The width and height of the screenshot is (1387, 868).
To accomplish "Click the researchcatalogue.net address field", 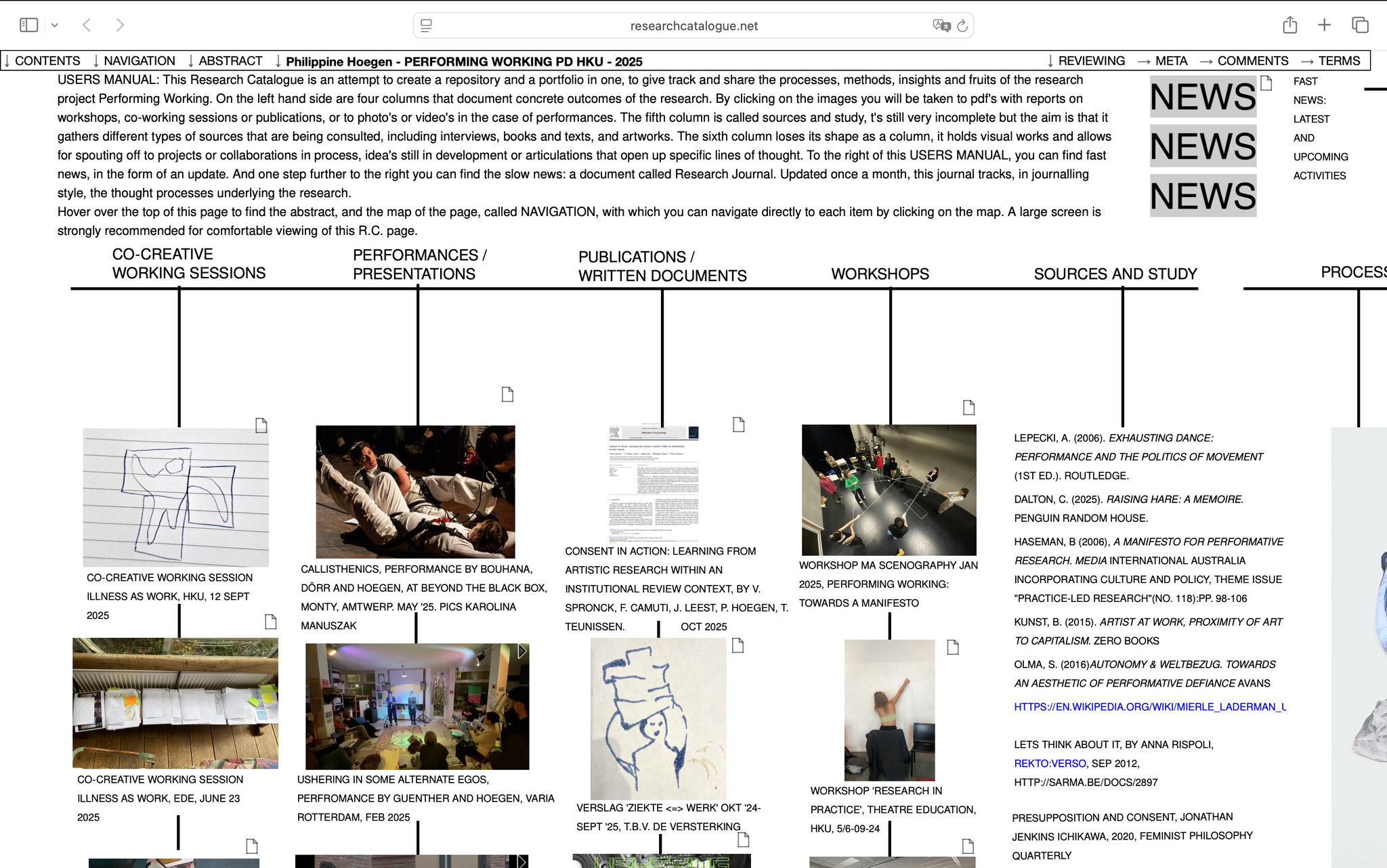I will (x=693, y=26).
